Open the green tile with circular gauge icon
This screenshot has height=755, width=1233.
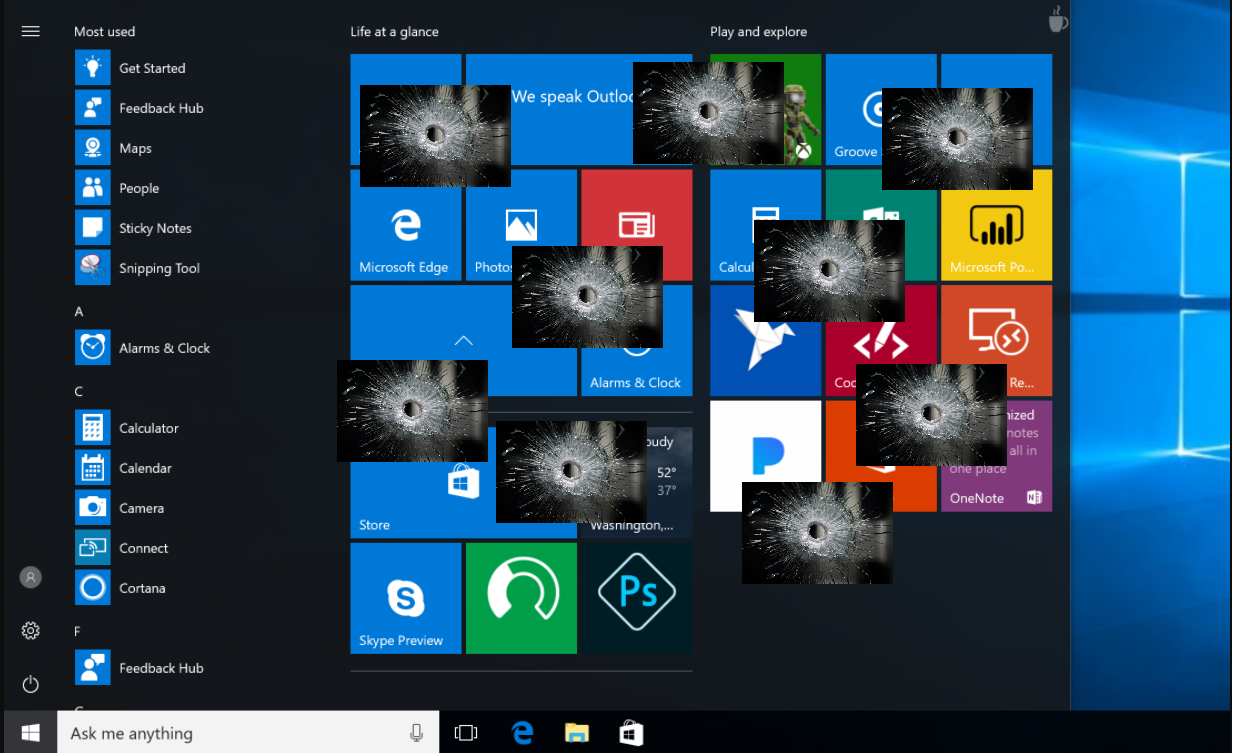[x=521, y=598]
